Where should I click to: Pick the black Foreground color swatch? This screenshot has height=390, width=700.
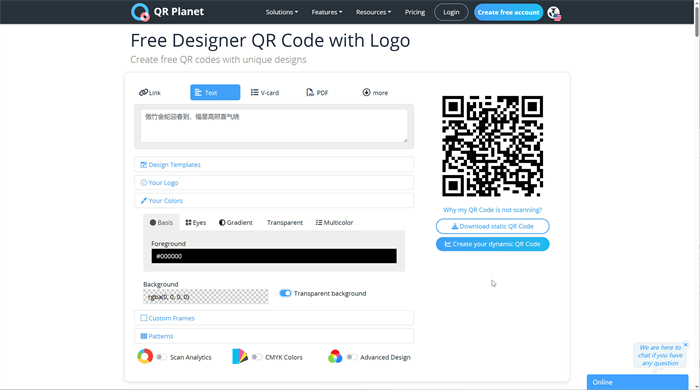pos(274,256)
